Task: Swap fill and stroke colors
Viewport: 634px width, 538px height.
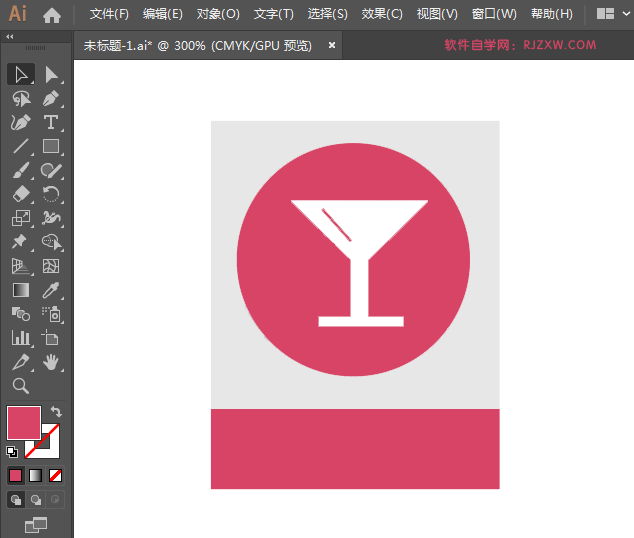Action: tap(57, 412)
